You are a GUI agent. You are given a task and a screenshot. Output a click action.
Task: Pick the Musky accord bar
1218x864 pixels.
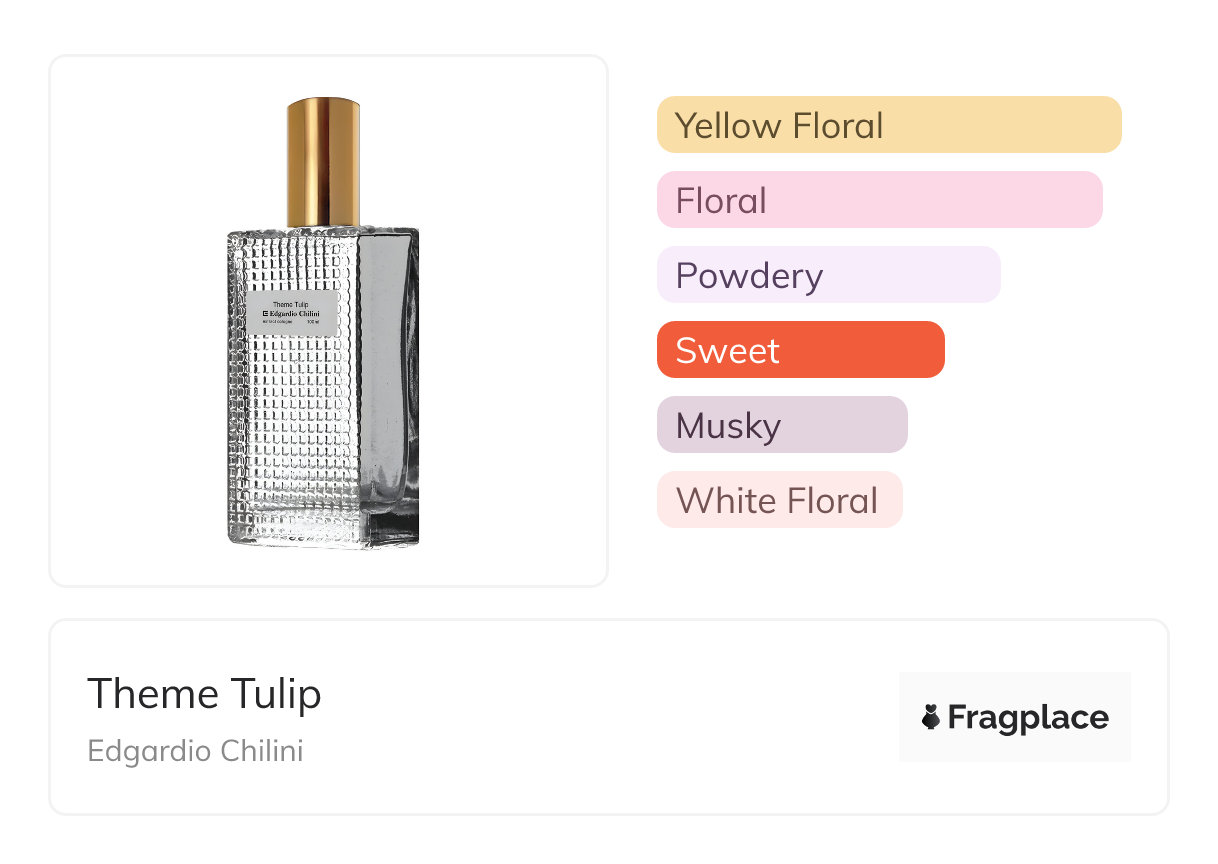click(782, 425)
